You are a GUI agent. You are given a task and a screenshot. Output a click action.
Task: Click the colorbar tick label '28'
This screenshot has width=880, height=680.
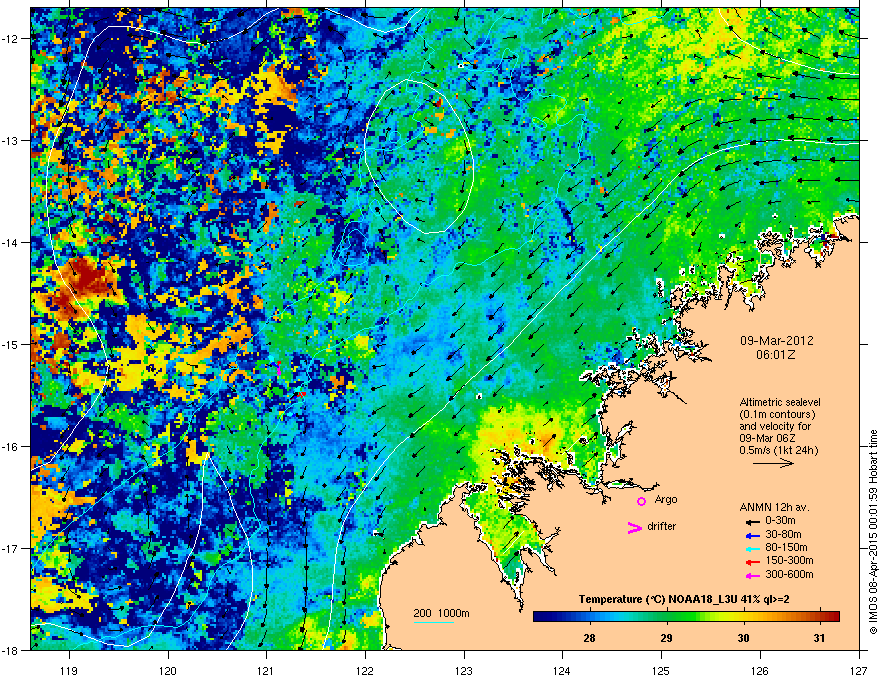[589, 638]
